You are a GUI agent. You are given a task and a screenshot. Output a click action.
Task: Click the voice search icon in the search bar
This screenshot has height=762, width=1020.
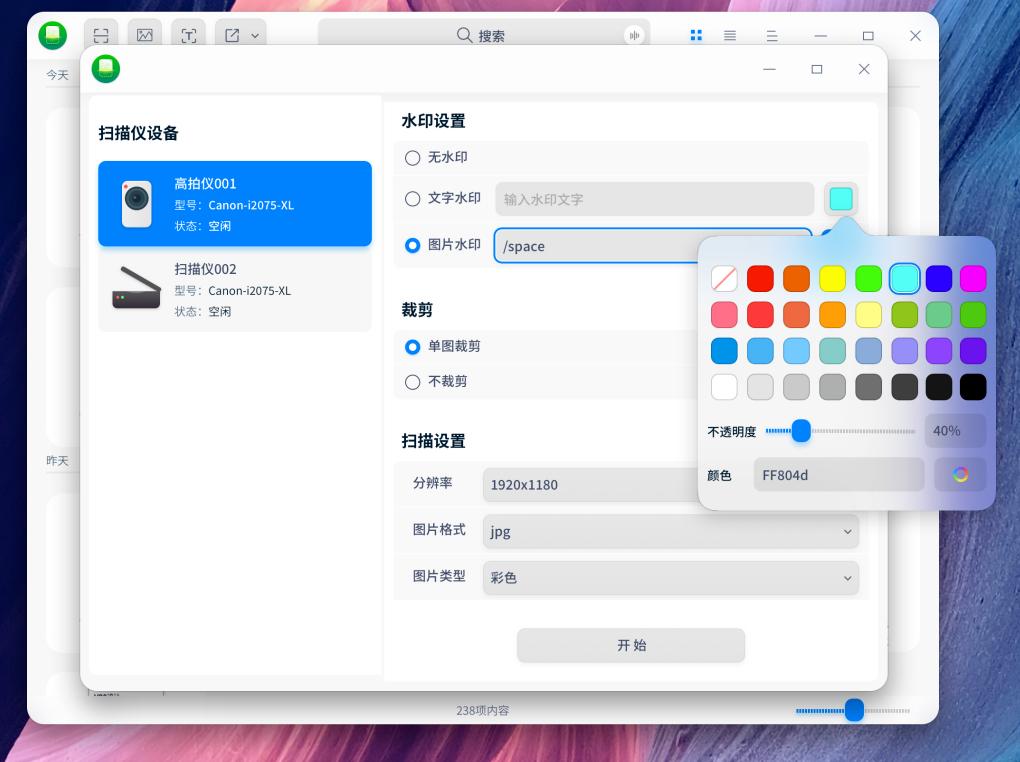(634, 35)
